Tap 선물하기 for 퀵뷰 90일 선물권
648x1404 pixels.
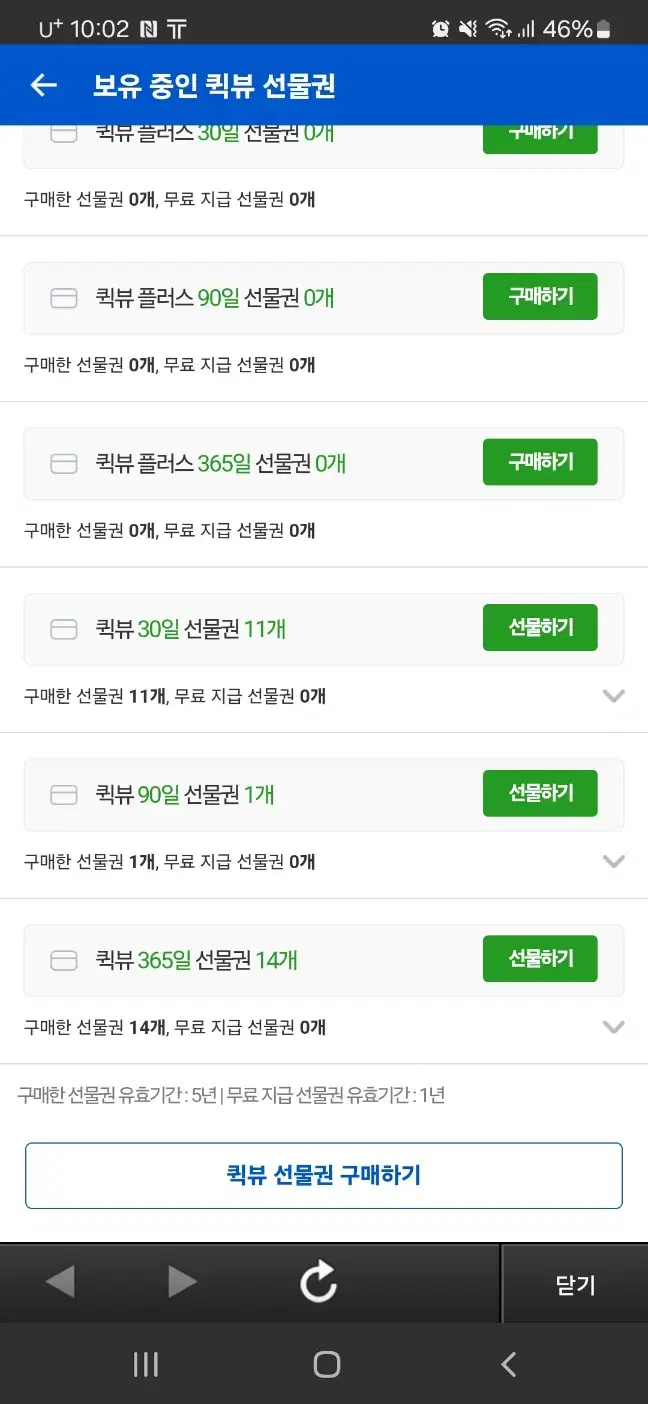[540, 793]
